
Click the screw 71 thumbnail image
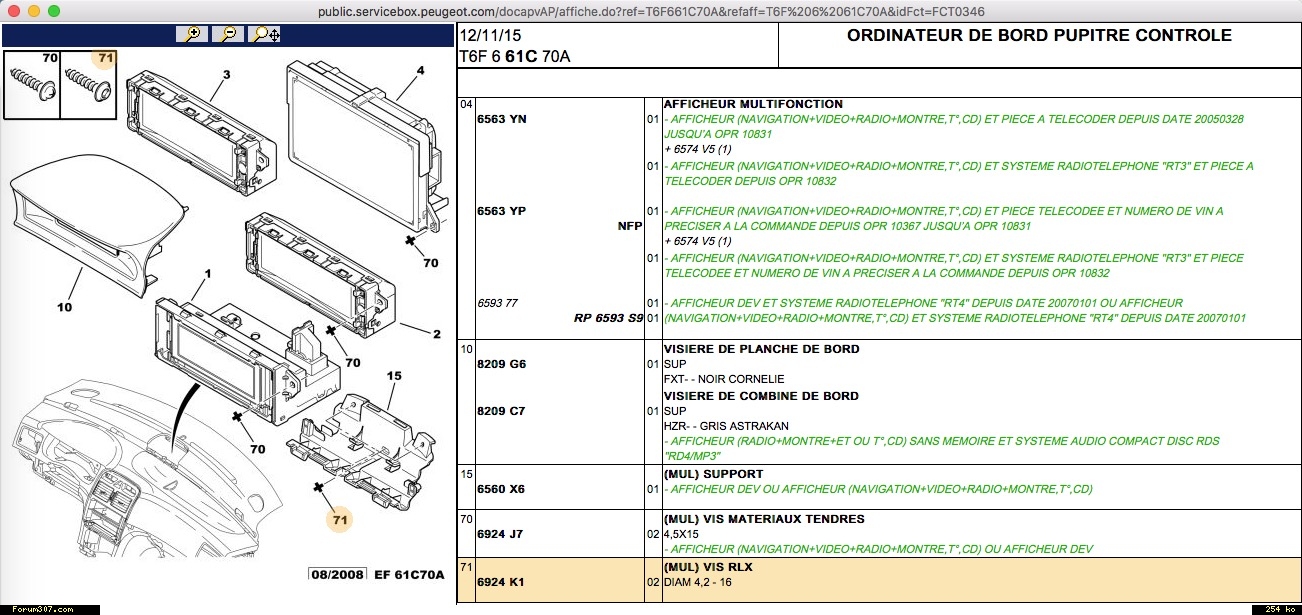87,84
